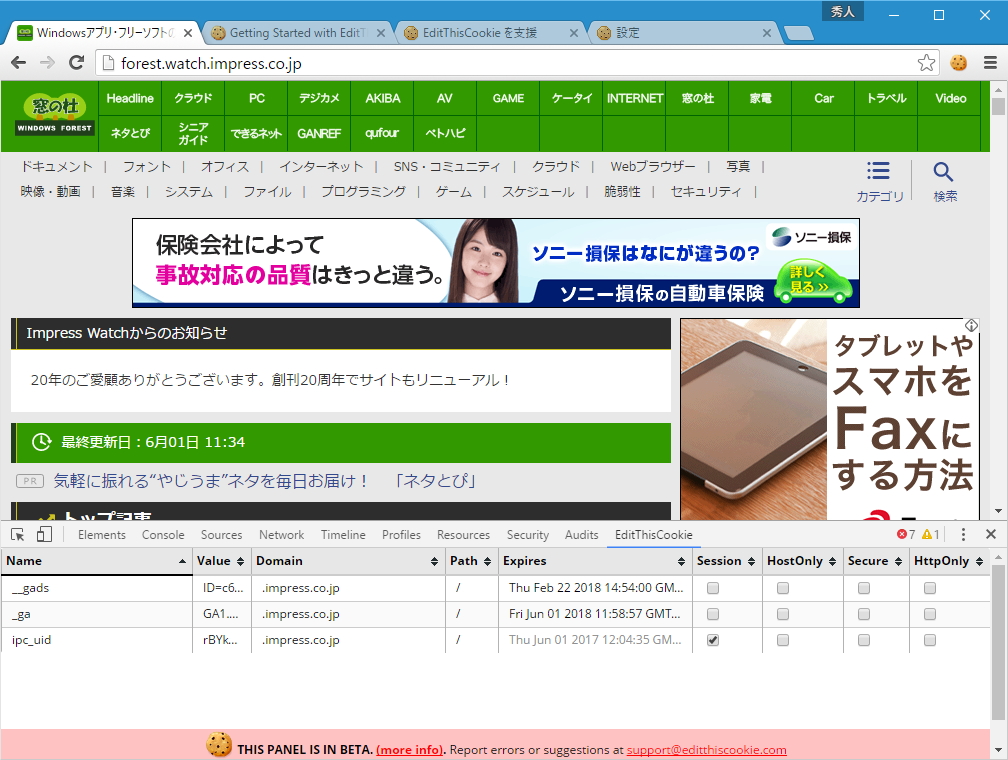This screenshot has height=760, width=1008.
Task: Open the Webブラウザー category link
Action: (x=652, y=167)
